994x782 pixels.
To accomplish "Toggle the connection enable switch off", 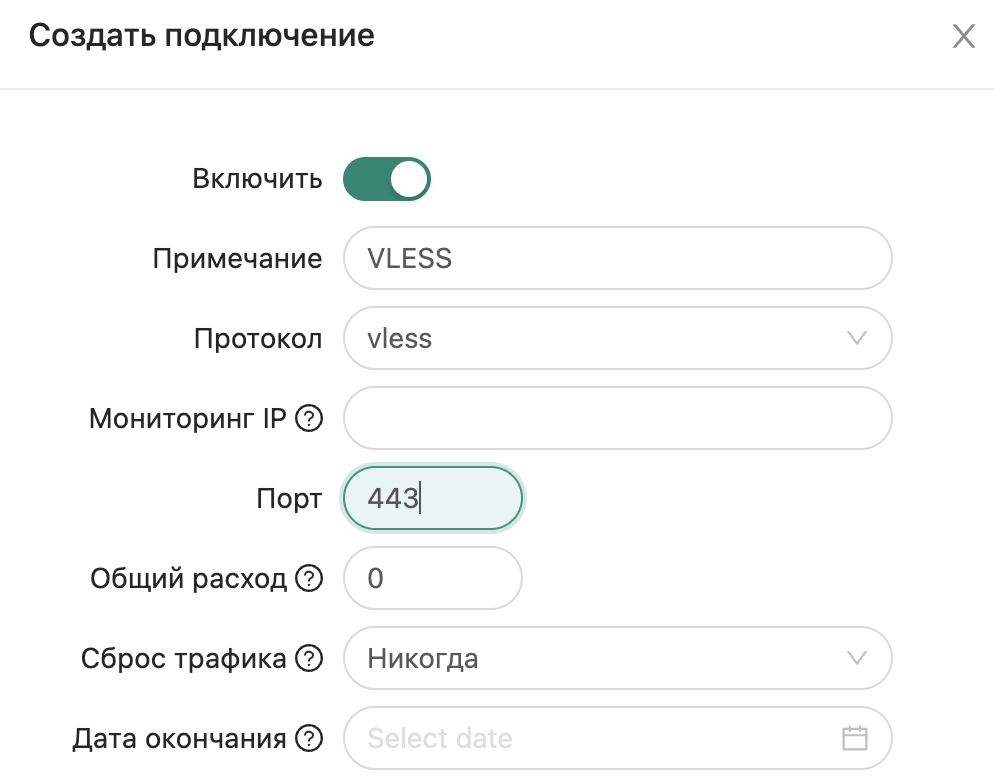I will pos(387,179).
